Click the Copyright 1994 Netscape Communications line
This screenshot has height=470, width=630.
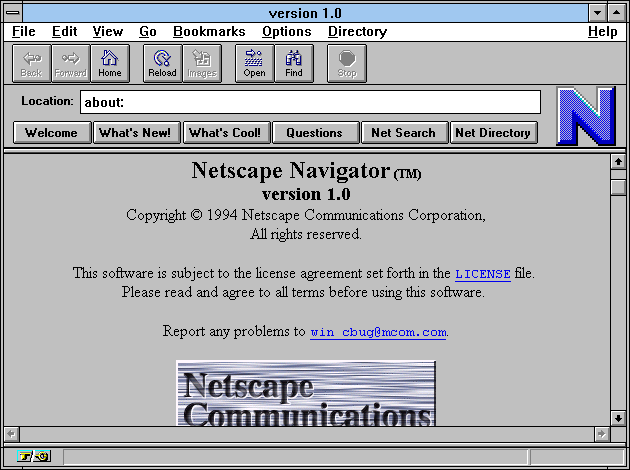(x=306, y=215)
